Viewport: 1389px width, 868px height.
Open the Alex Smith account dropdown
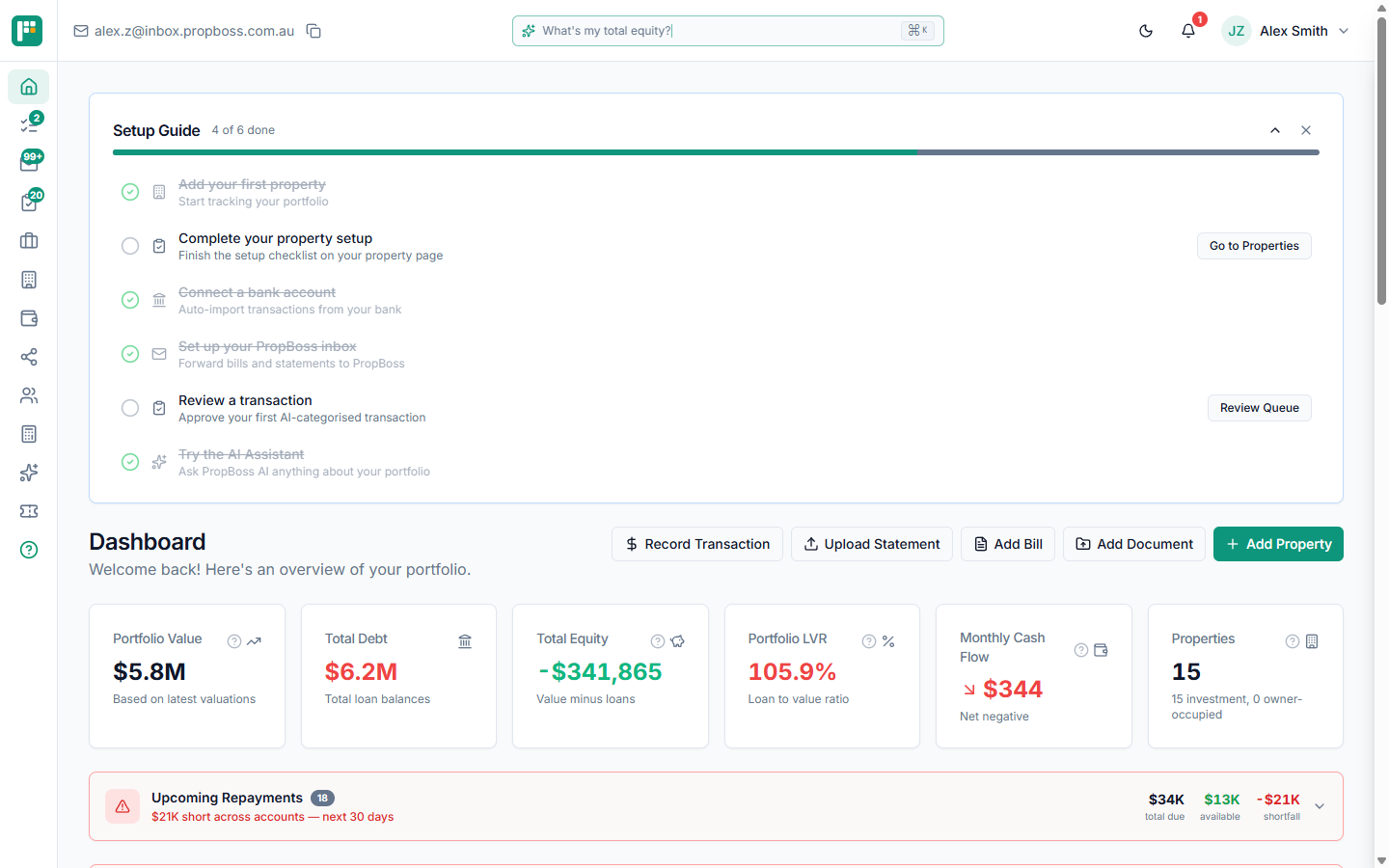tap(1294, 30)
